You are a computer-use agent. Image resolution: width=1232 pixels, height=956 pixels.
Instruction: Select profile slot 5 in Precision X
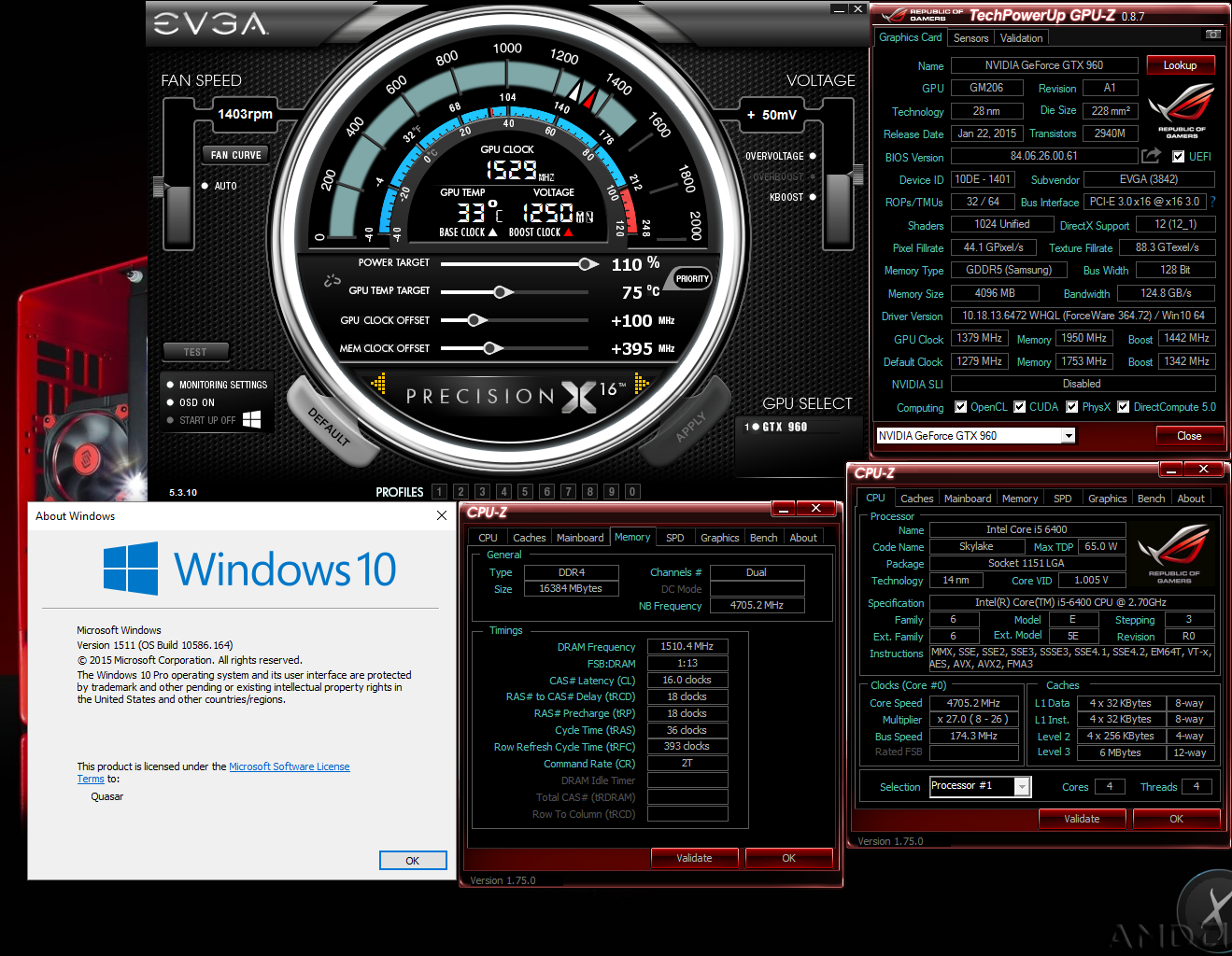[x=525, y=491]
